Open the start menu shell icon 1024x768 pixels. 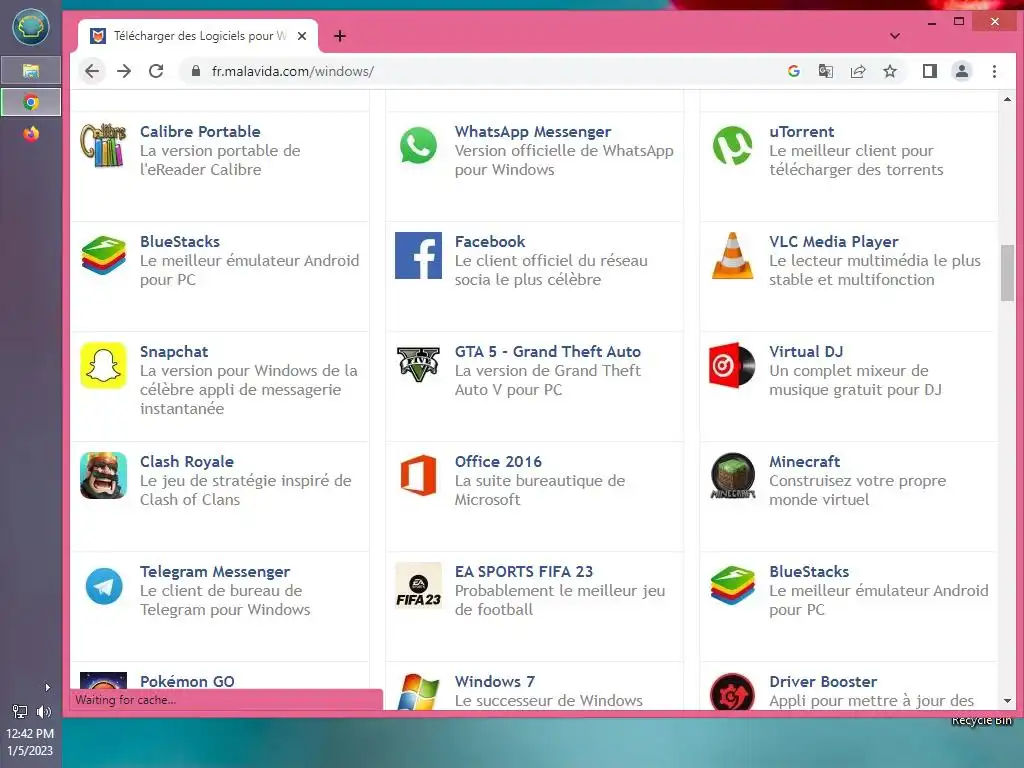coord(31,27)
